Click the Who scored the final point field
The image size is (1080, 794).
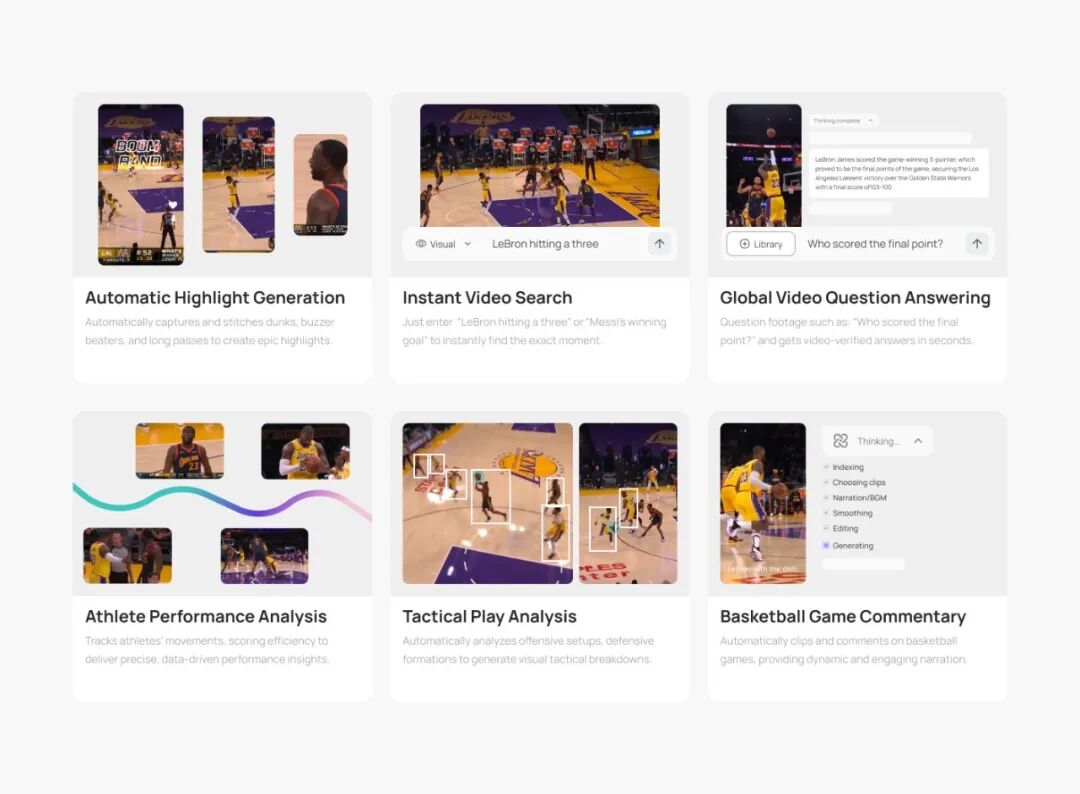pos(875,244)
